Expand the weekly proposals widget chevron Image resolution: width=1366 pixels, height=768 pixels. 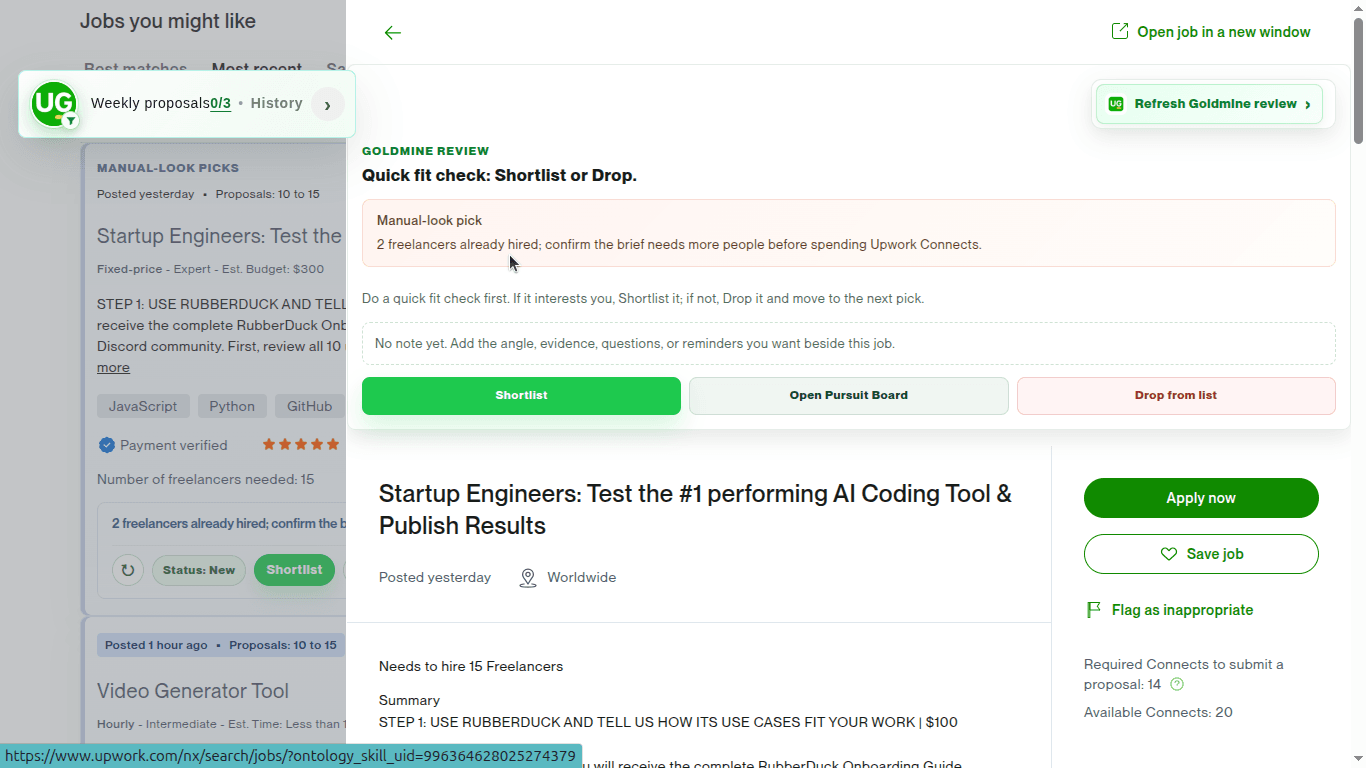pyautogui.click(x=327, y=104)
